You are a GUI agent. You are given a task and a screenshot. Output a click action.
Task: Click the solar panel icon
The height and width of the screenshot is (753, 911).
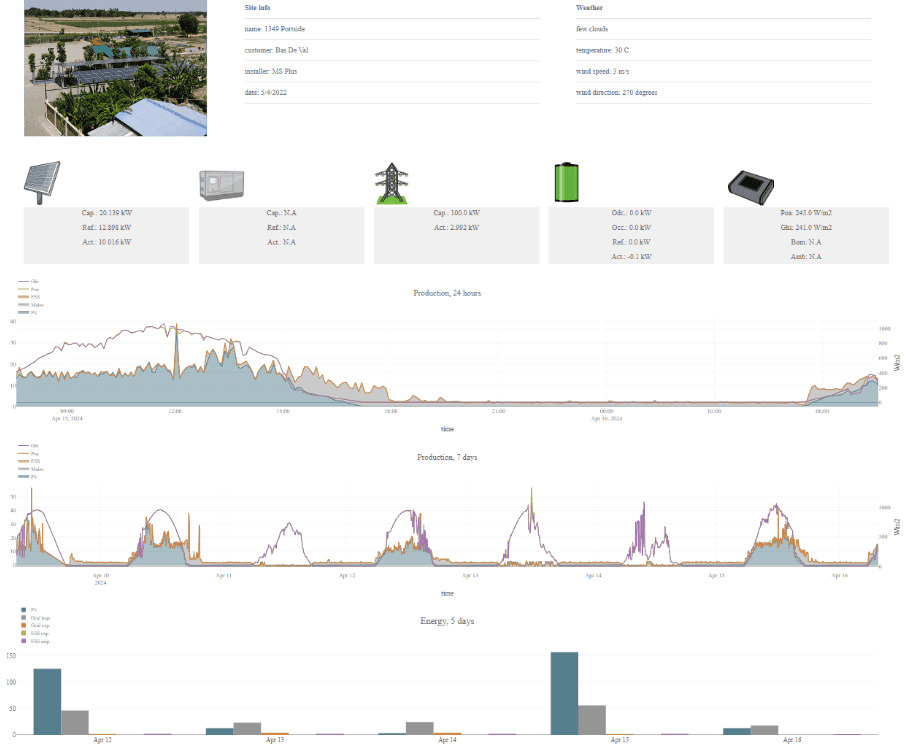coord(42,183)
